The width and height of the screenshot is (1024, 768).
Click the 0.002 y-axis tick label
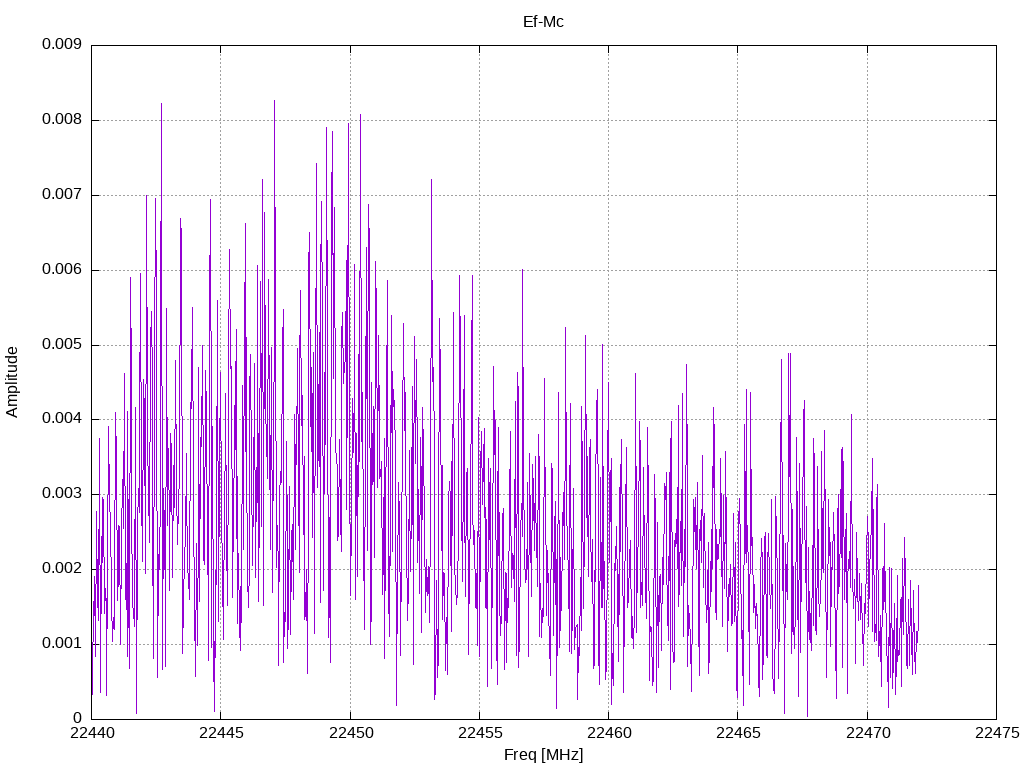point(61,569)
